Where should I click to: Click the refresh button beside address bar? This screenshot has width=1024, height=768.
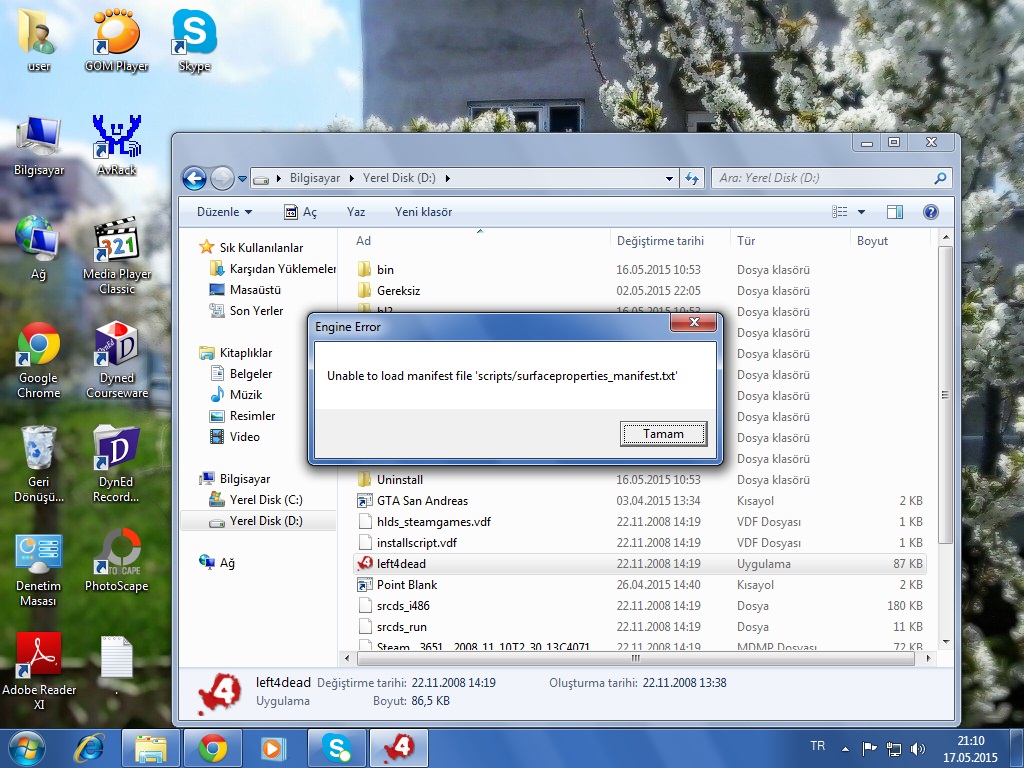pos(692,178)
